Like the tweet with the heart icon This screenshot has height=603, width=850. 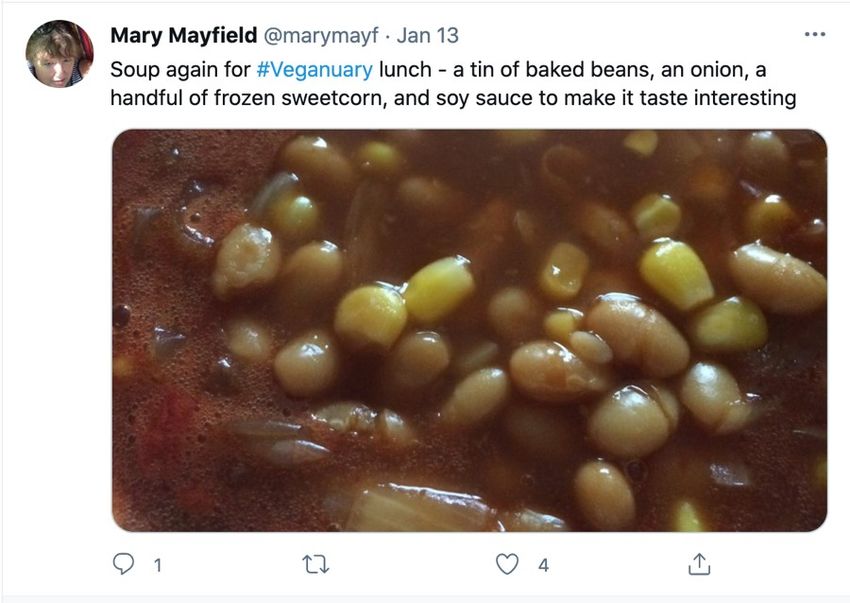click(x=507, y=564)
